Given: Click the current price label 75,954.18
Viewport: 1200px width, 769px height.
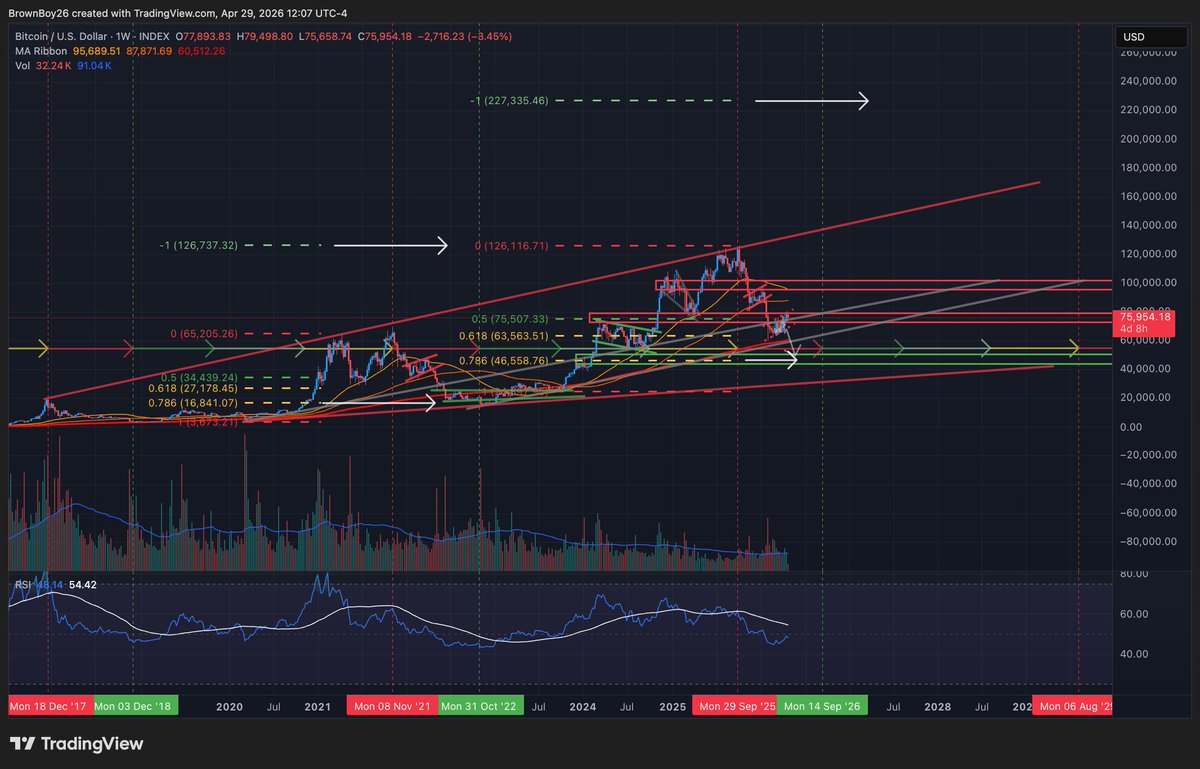Looking at the screenshot, I should pyautogui.click(x=1146, y=316).
